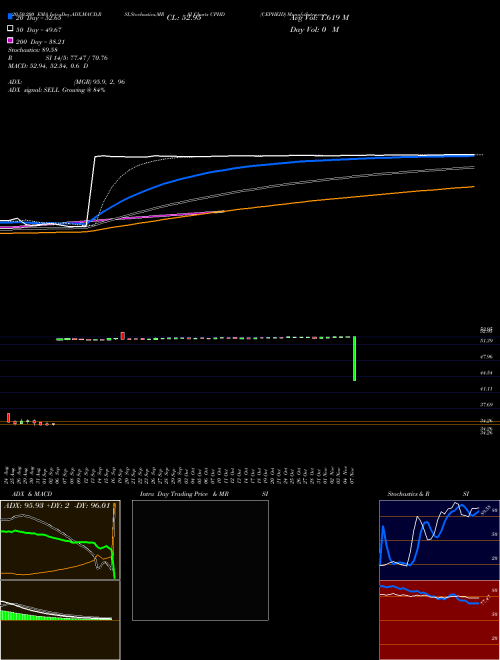The height and width of the screenshot is (660, 500).
Task: Click the 'Avg Vol: 1.619 M' text
Action: [x=319, y=18]
